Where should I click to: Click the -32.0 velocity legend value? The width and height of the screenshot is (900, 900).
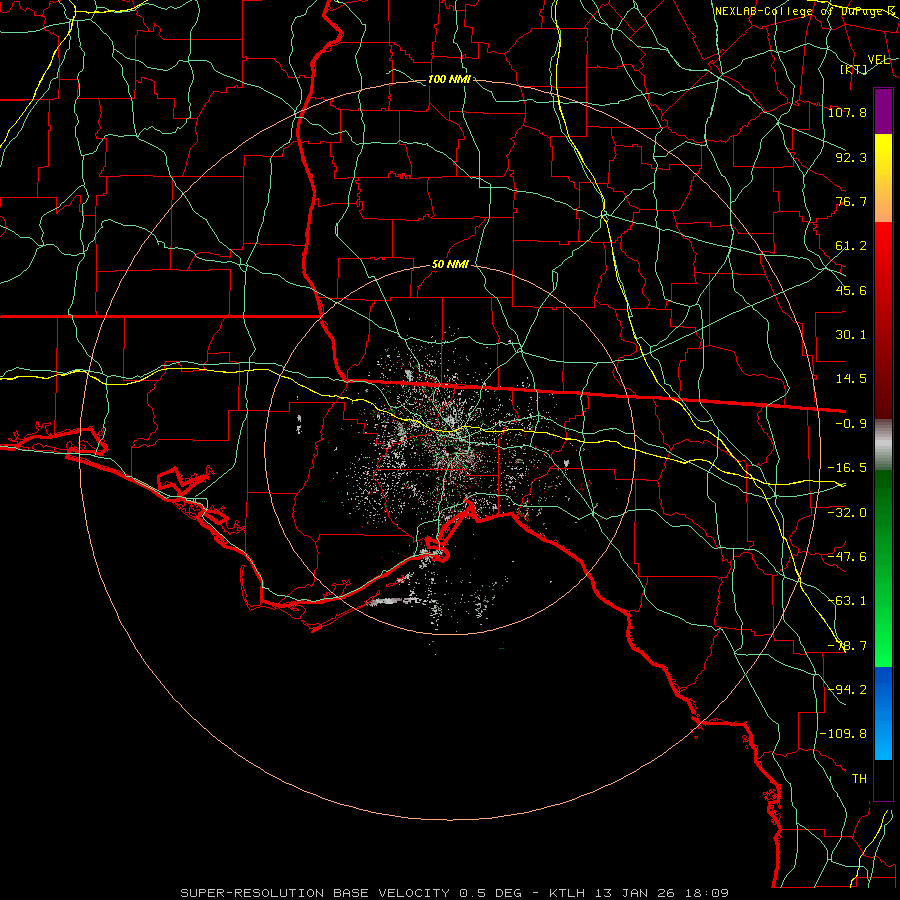847,513
